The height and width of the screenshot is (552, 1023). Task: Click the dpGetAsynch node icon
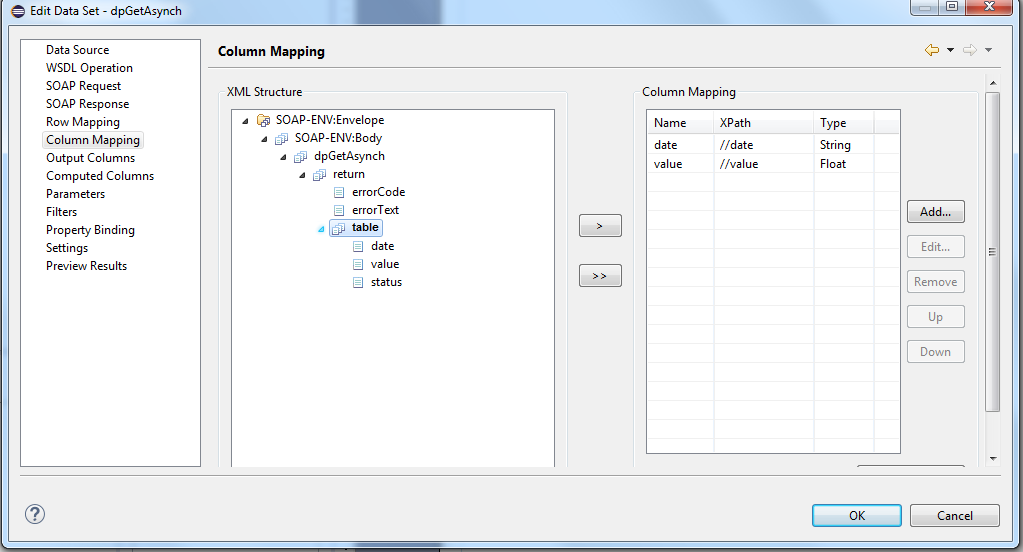[x=301, y=157]
